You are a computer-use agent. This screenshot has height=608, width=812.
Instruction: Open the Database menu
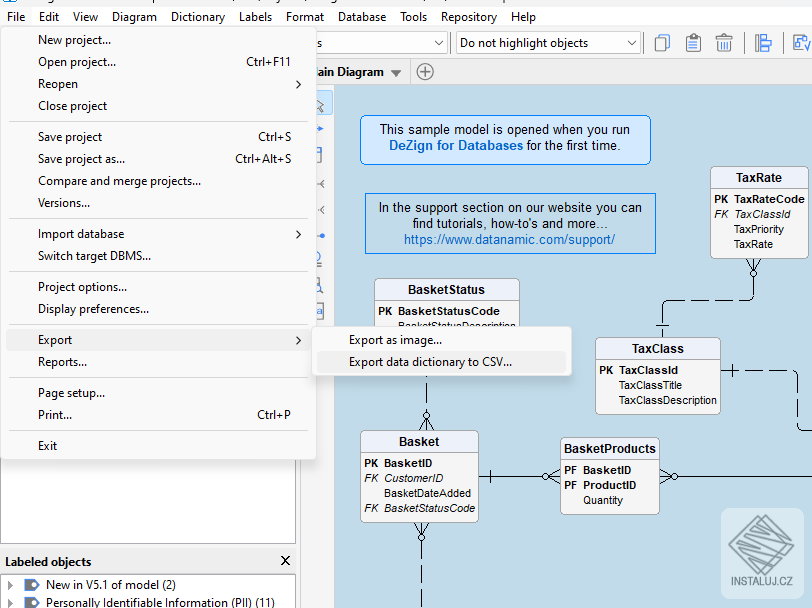(362, 17)
